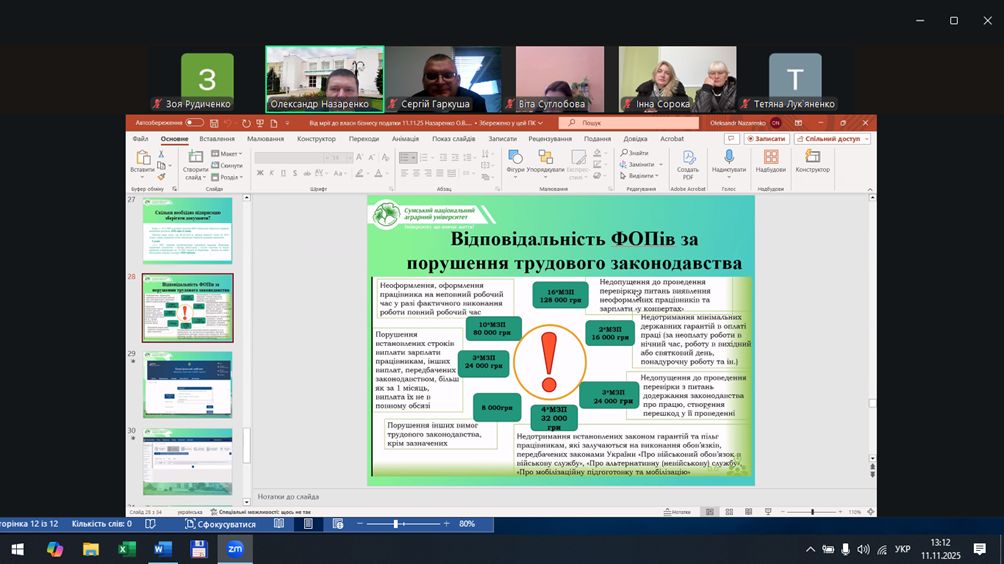Open the Section (Розділ) dropdown
This screenshot has height=564, width=1004.
[x=226, y=177]
